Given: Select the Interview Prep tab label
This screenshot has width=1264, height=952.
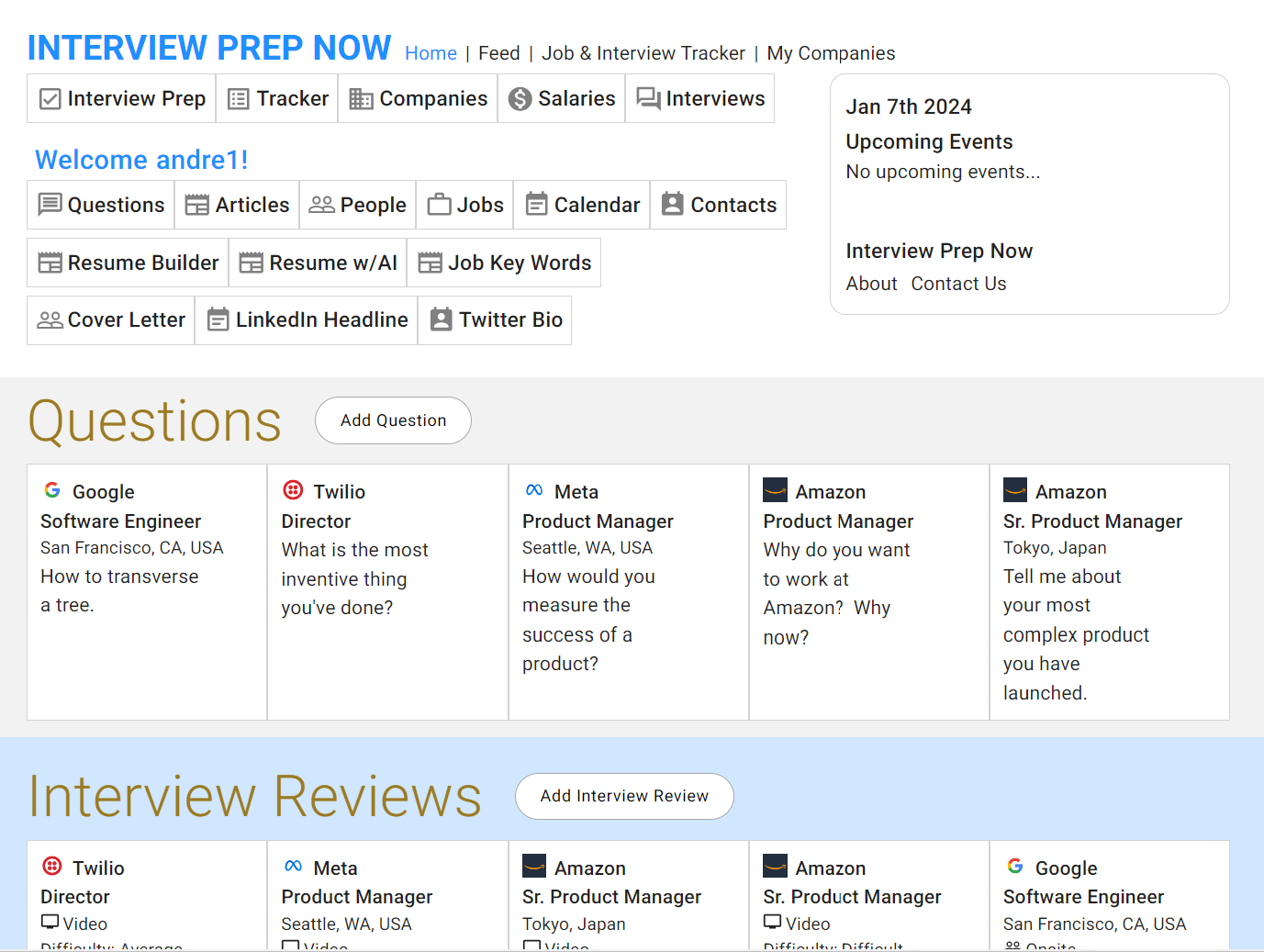Looking at the screenshot, I should pos(137,98).
